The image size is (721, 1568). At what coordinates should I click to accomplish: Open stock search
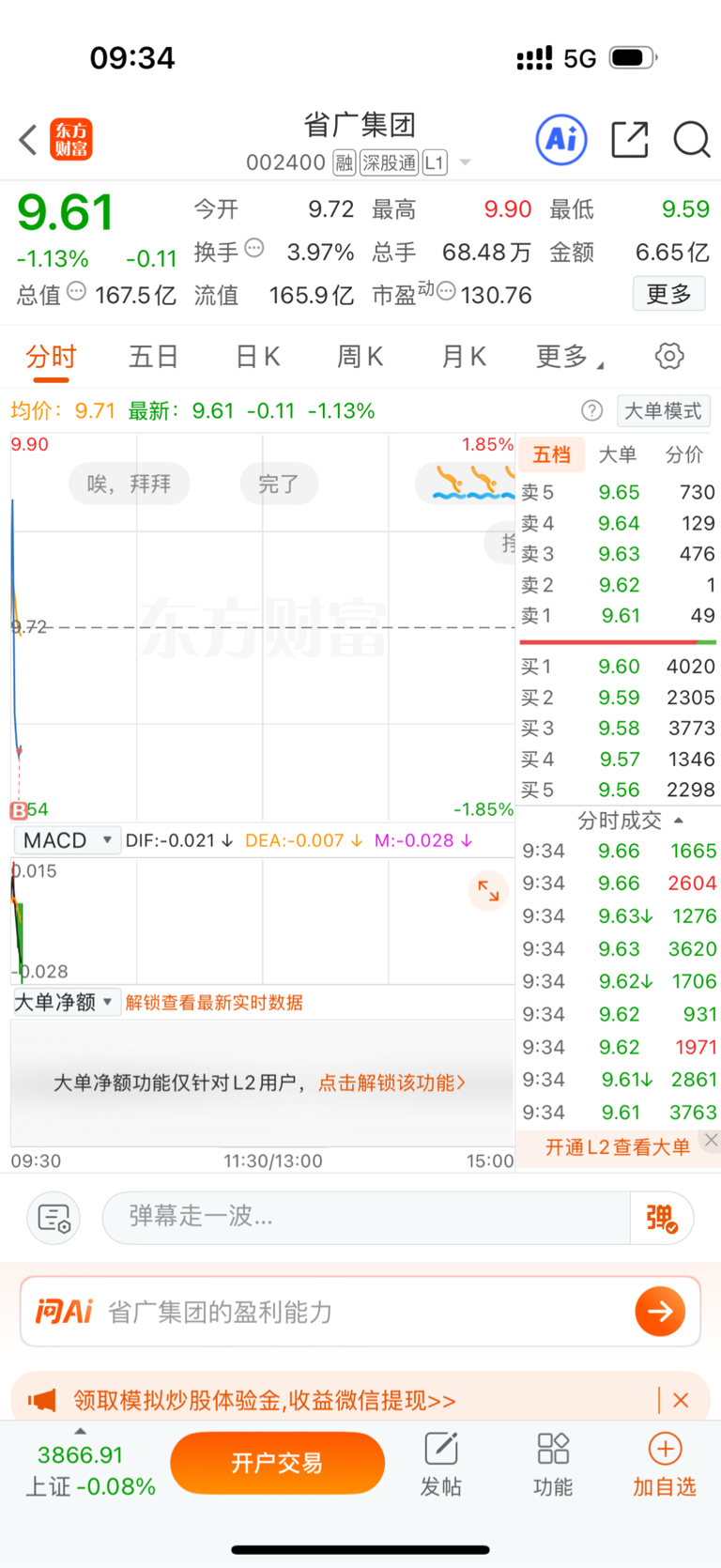(x=692, y=140)
